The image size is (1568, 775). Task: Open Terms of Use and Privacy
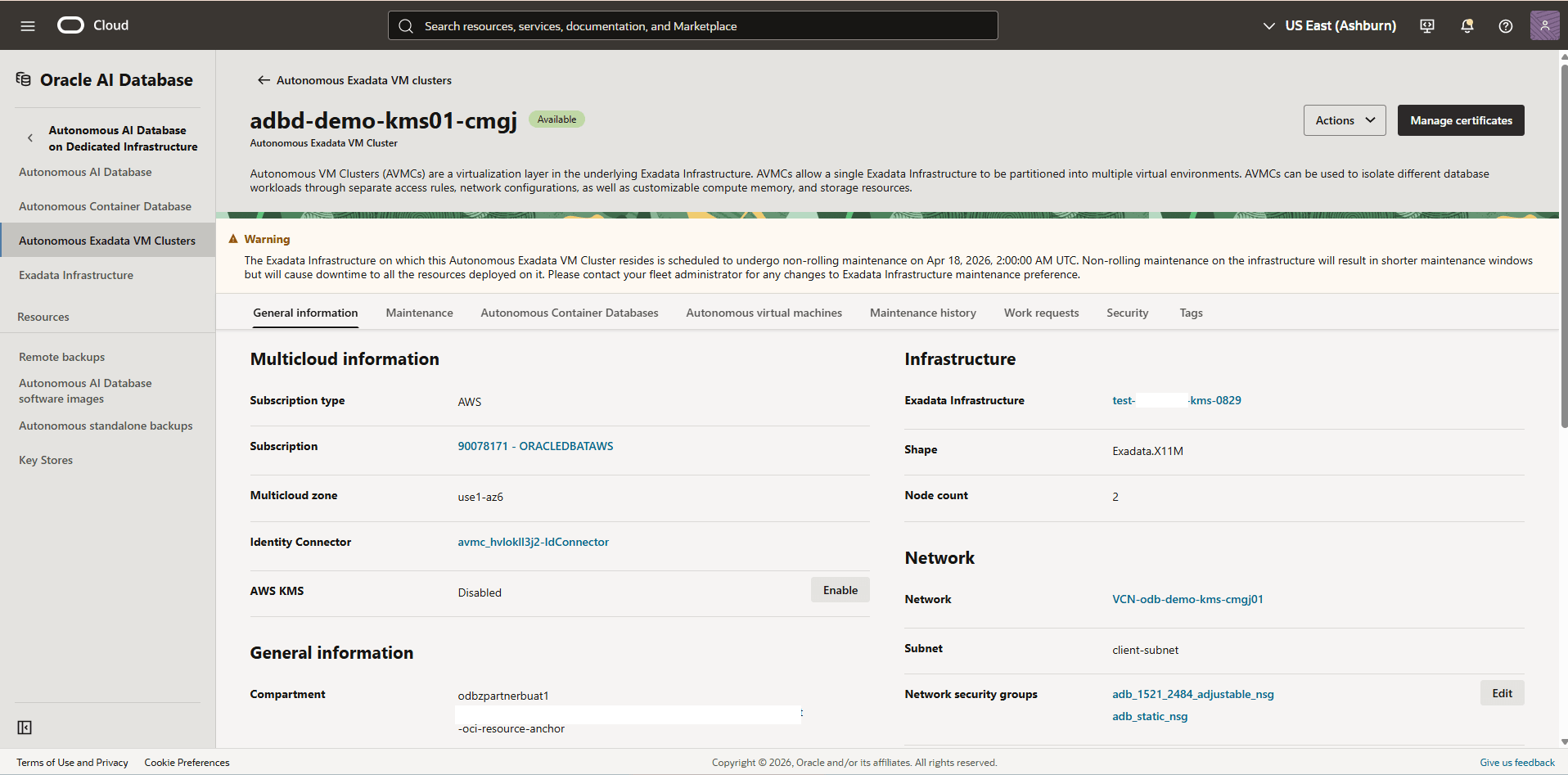coord(72,762)
